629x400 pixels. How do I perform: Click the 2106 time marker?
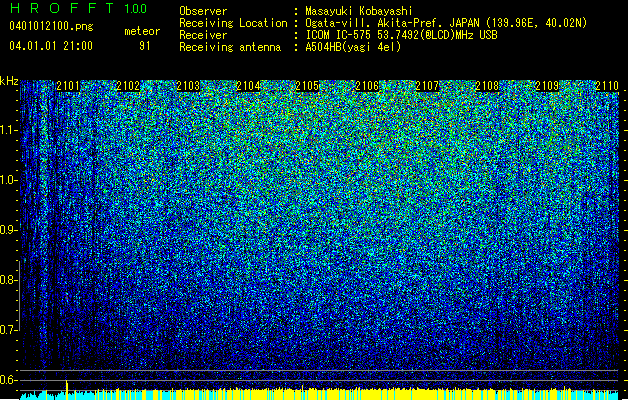coord(367,86)
